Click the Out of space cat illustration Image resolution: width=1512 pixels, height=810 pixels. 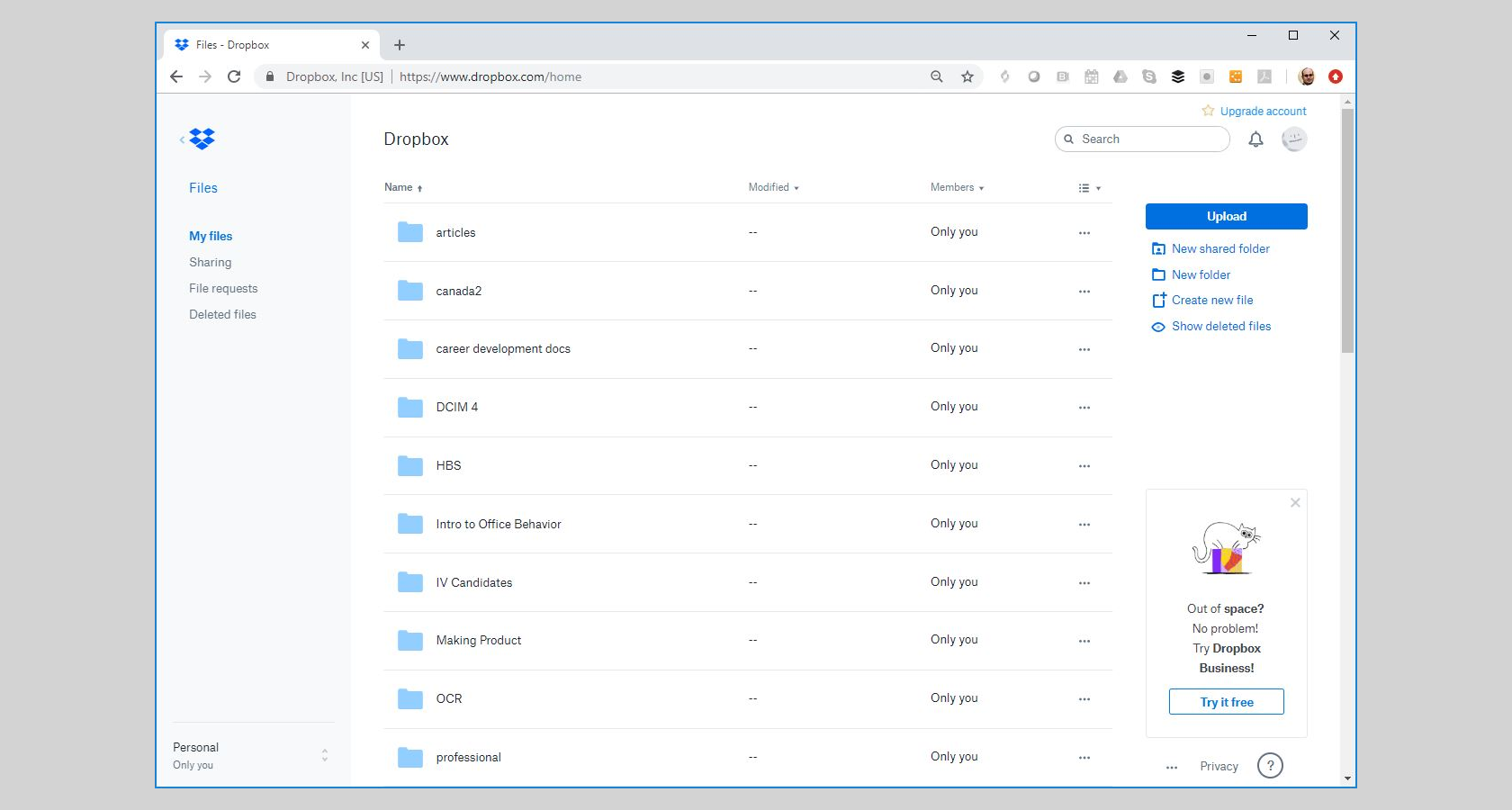(1226, 548)
